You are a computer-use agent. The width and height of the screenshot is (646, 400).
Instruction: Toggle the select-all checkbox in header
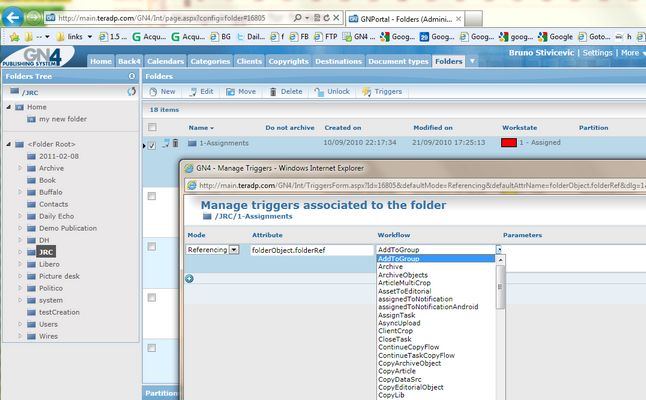[152, 127]
